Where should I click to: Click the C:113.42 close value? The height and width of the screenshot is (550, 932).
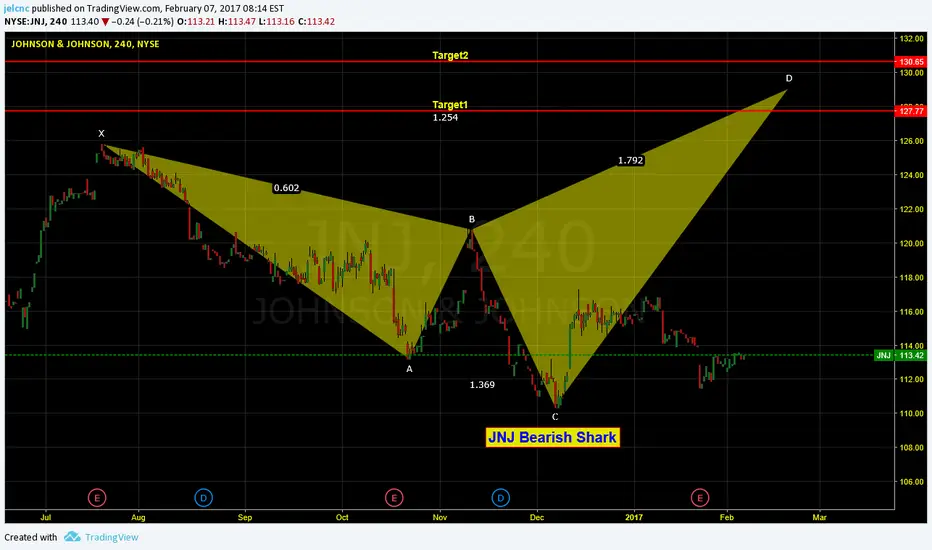coord(316,21)
